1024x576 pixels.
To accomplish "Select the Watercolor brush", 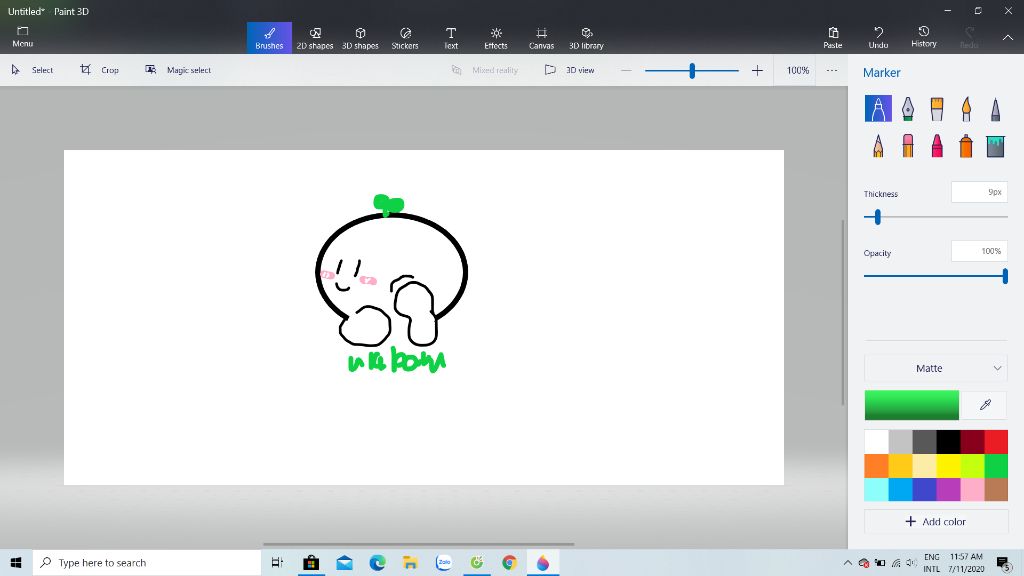I will click(x=966, y=108).
